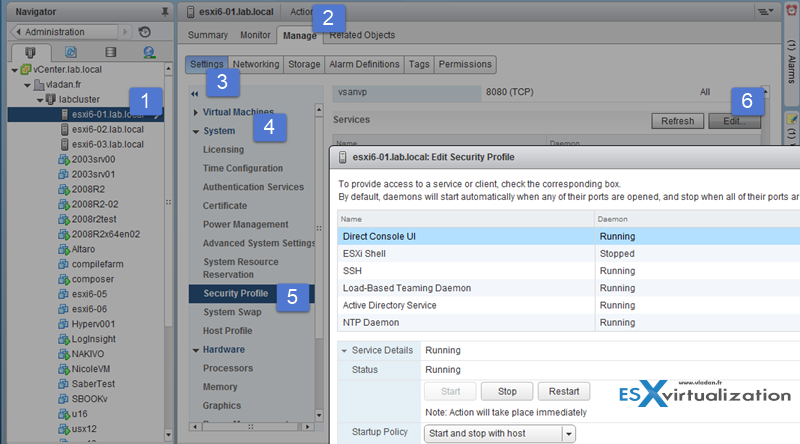Collapse the vladan.fr datacenter node

point(27,85)
